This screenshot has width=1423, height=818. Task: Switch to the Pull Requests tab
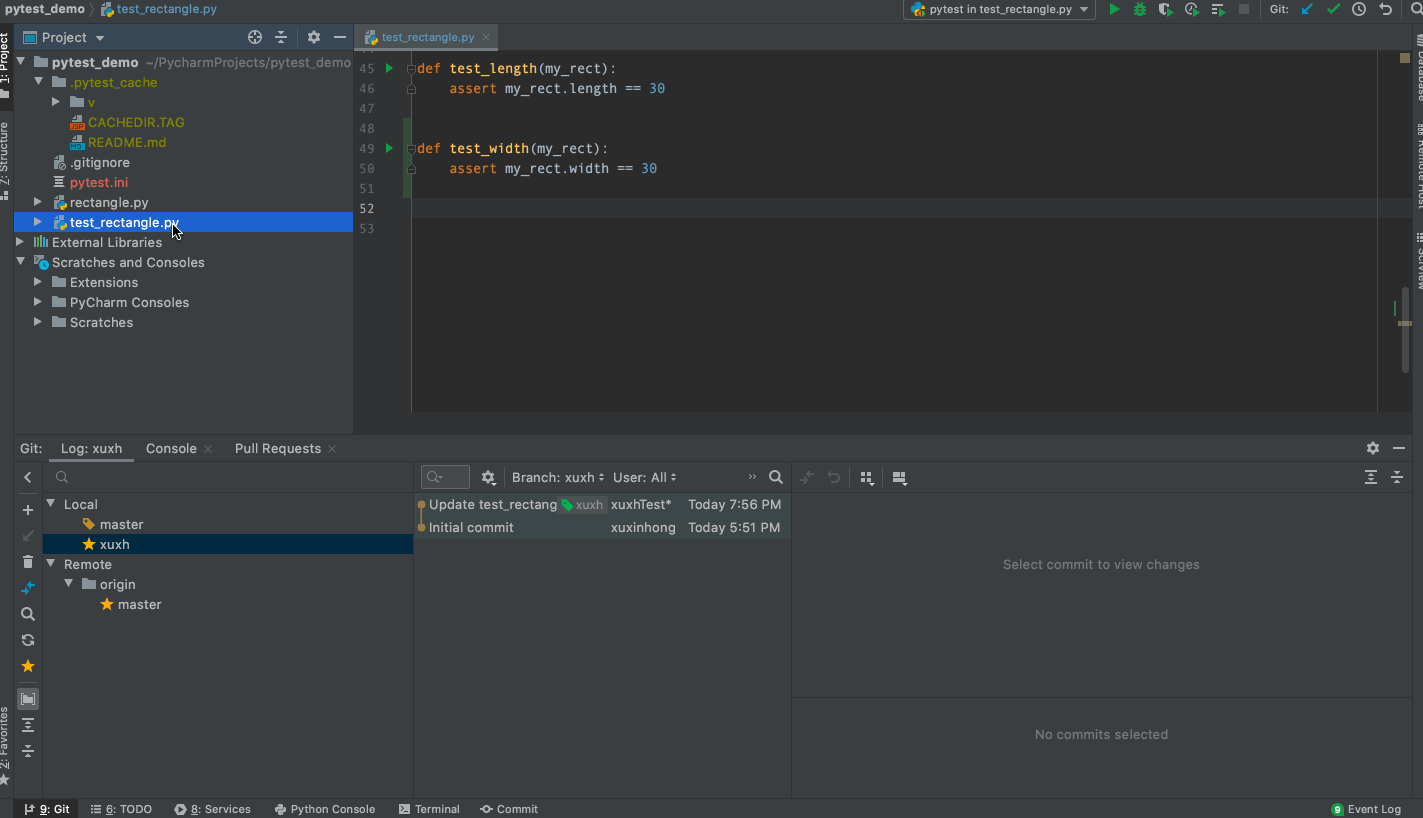[x=278, y=449]
